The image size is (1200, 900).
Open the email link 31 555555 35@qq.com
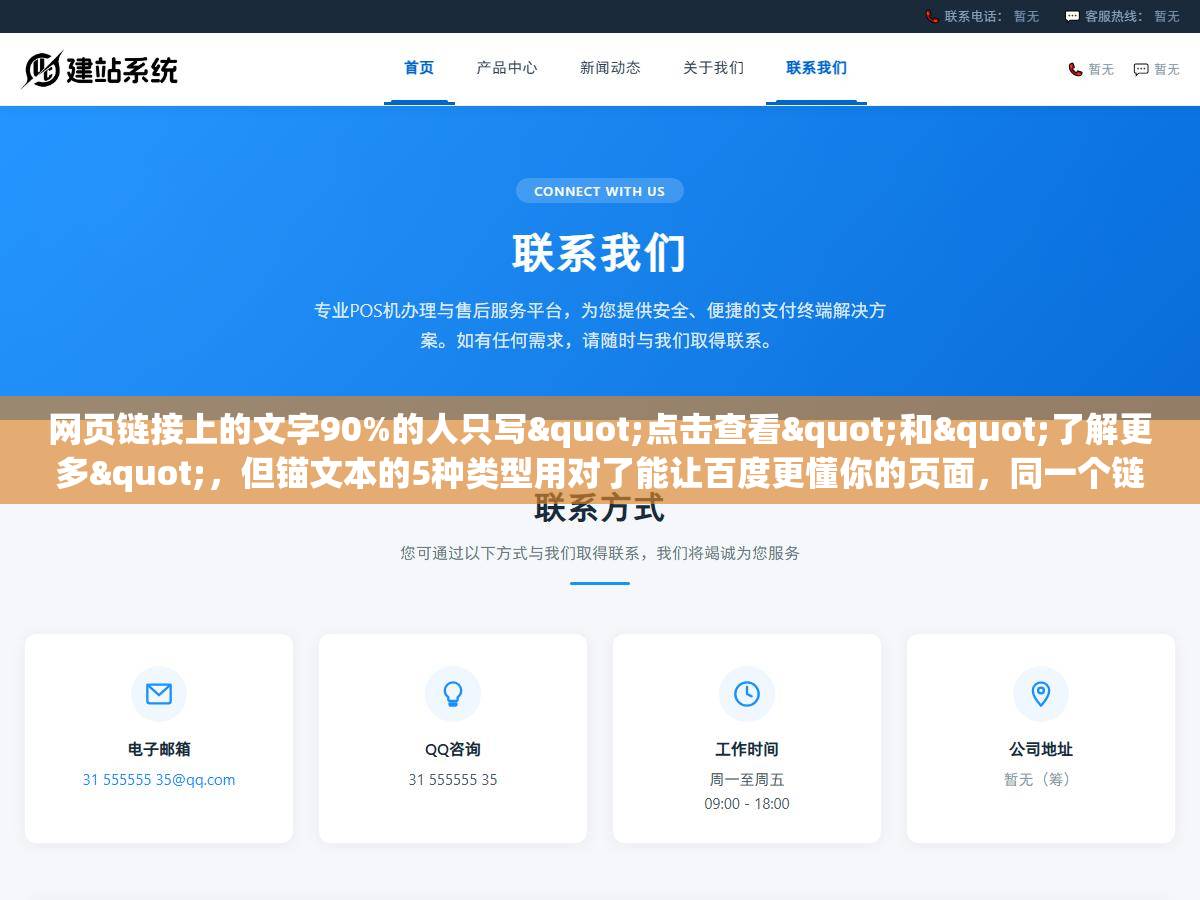pos(159,780)
